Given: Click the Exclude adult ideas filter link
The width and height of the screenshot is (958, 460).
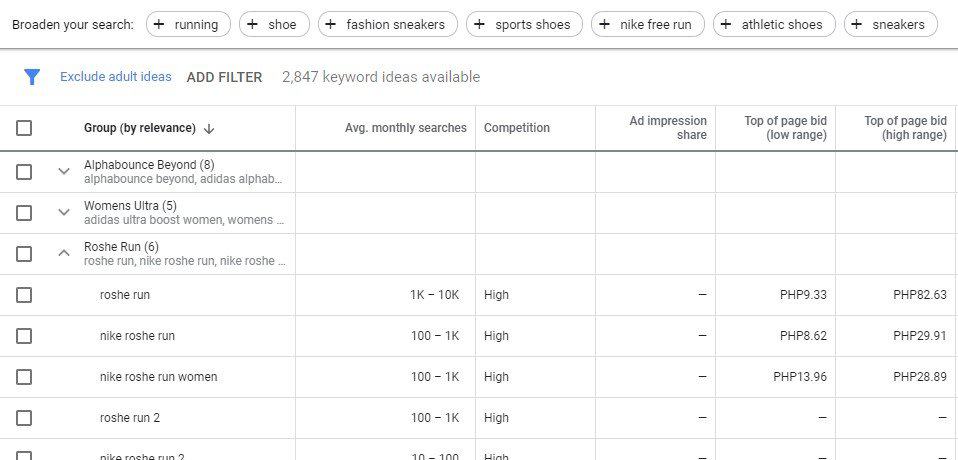Looking at the screenshot, I should tap(115, 77).
